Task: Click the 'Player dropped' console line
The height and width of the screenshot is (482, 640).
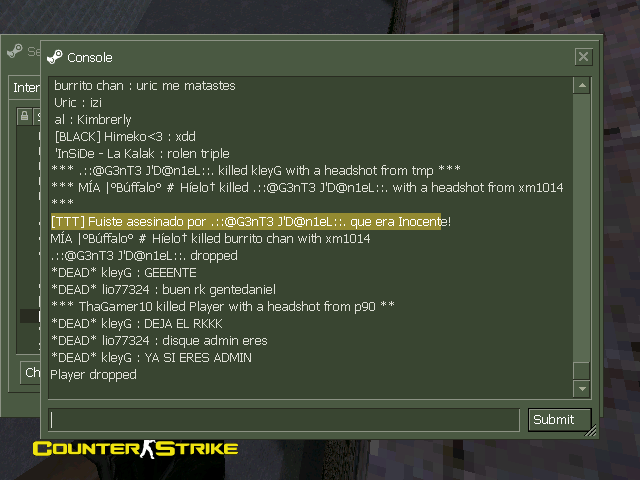Action: click(x=93, y=375)
